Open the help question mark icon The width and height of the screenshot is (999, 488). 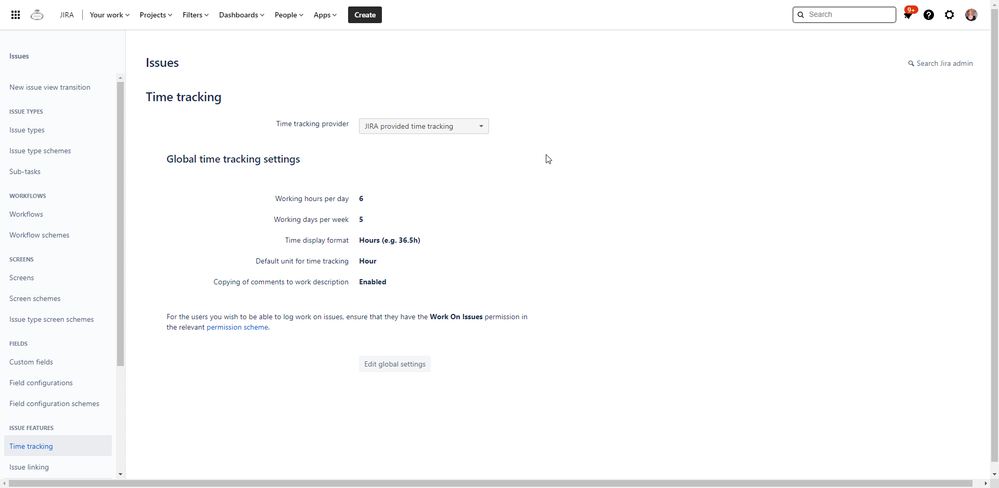pos(928,15)
